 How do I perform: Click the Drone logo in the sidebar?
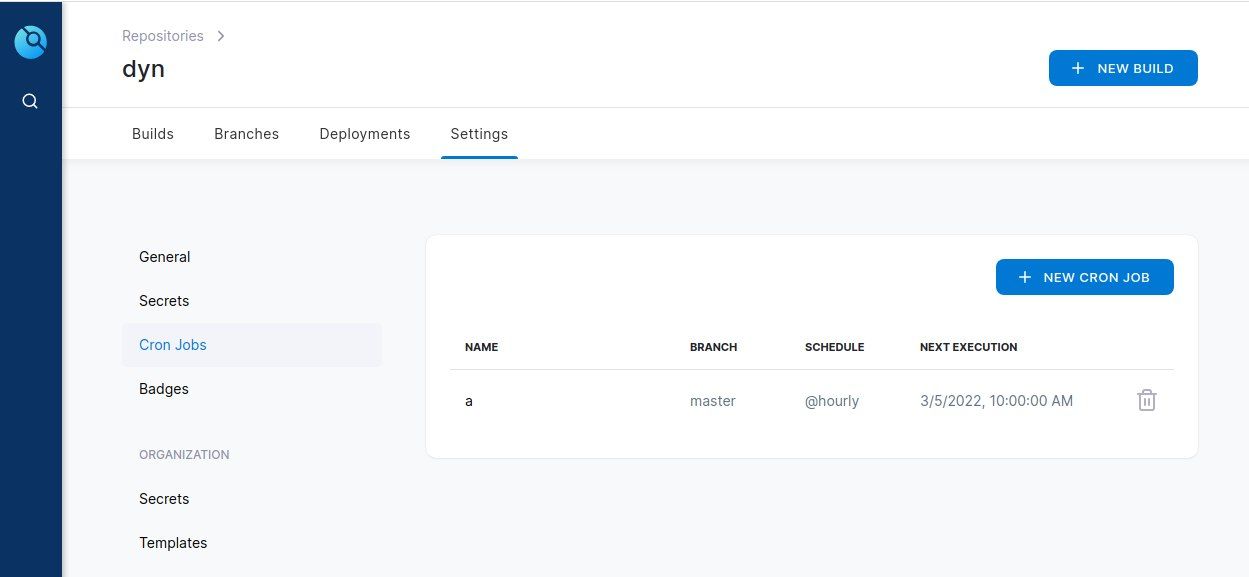pos(31,42)
